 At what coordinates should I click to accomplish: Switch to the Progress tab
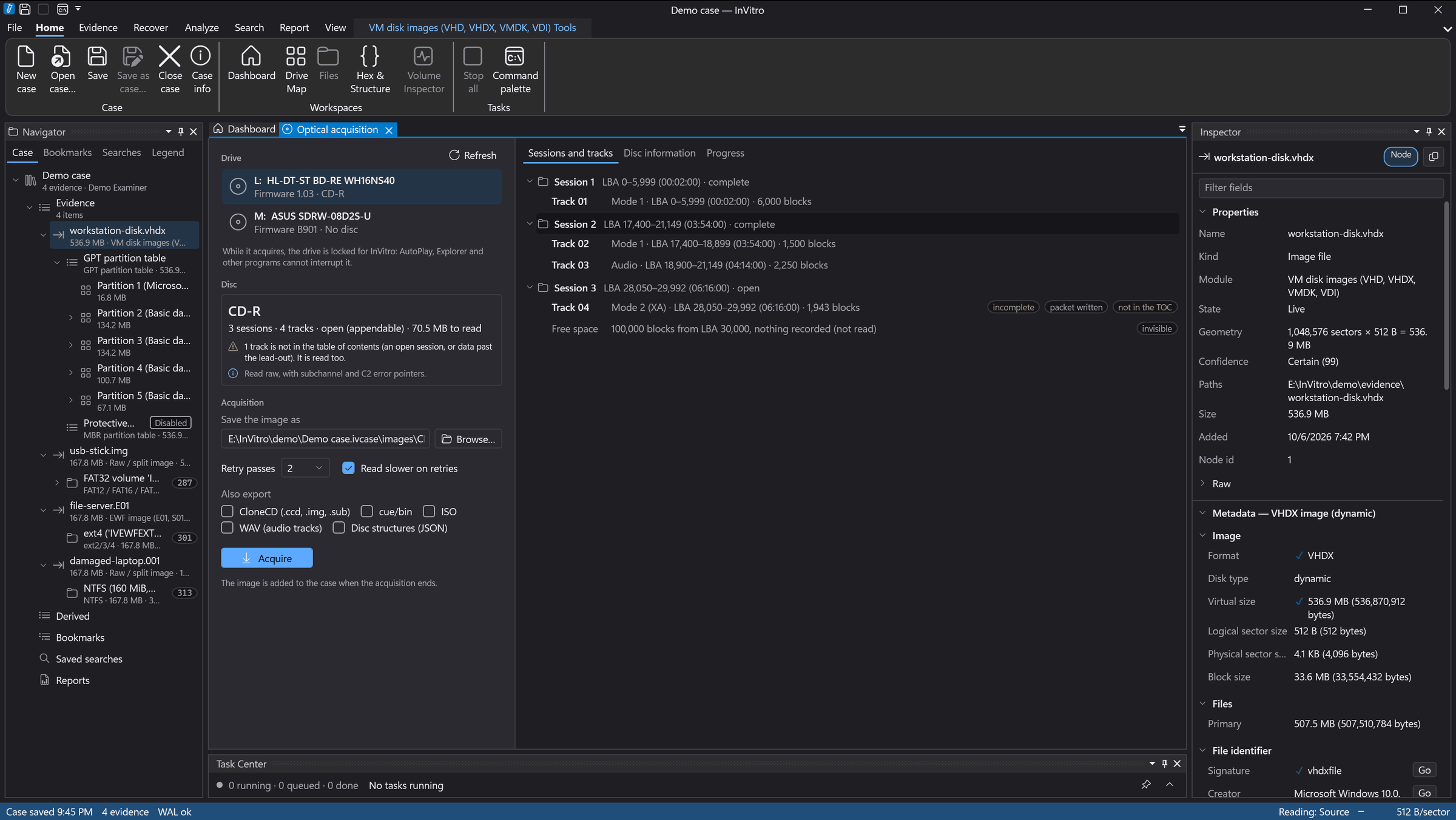(725, 153)
